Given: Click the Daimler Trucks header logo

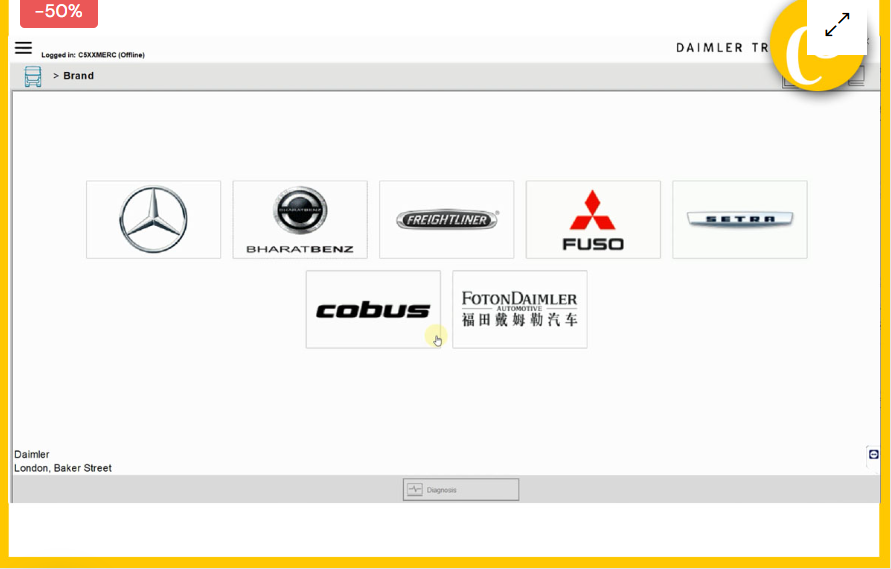Looking at the screenshot, I should point(722,48).
